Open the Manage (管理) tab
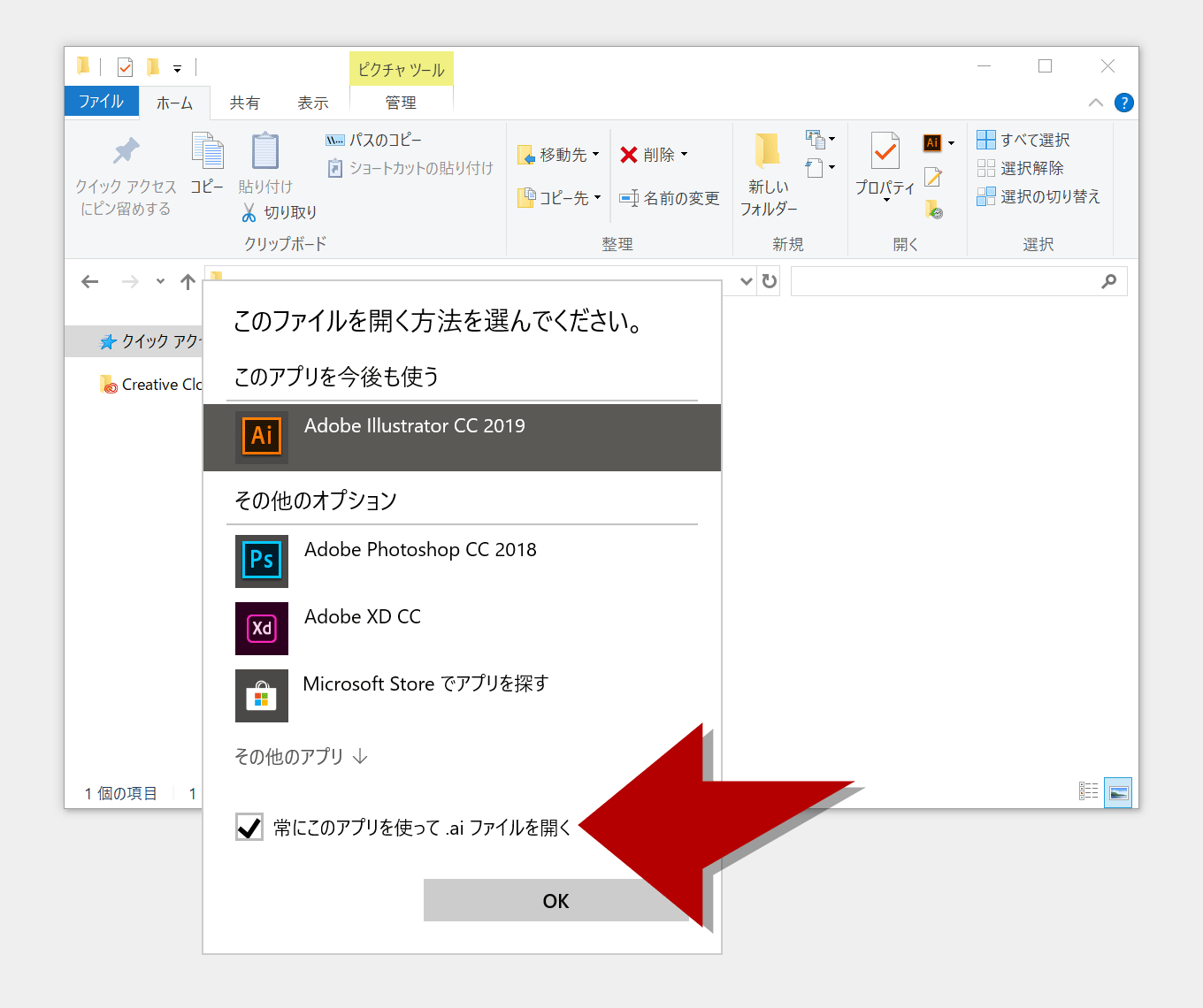This screenshot has width=1203, height=1008. [401, 103]
